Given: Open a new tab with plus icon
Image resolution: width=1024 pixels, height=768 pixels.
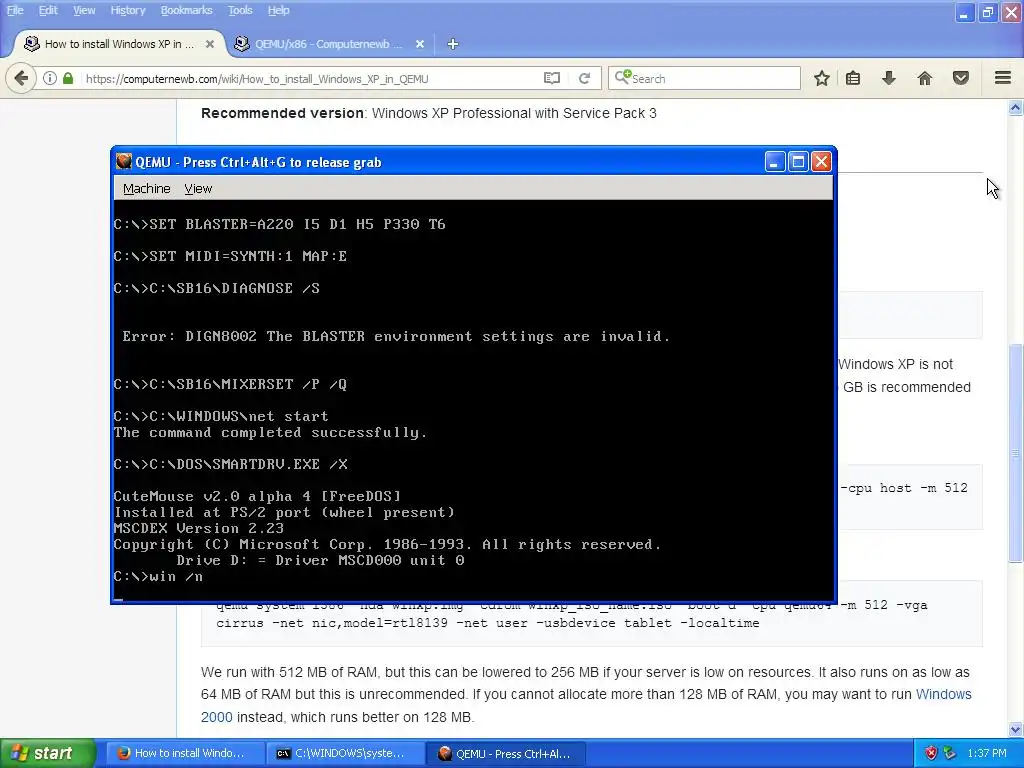Looking at the screenshot, I should tap(453, 44).
